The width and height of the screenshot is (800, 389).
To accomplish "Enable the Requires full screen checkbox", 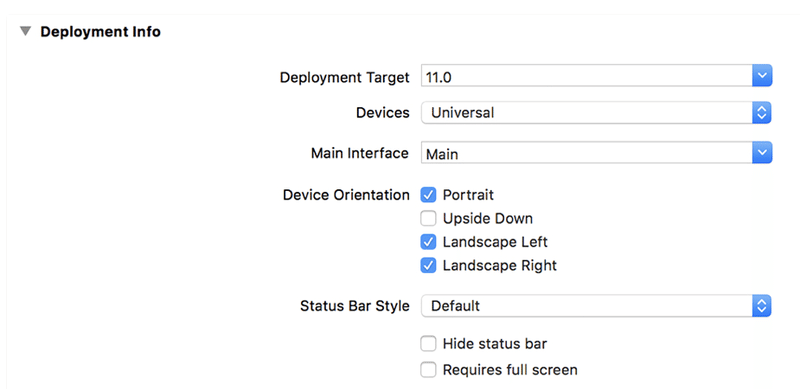I will [428, 370].
